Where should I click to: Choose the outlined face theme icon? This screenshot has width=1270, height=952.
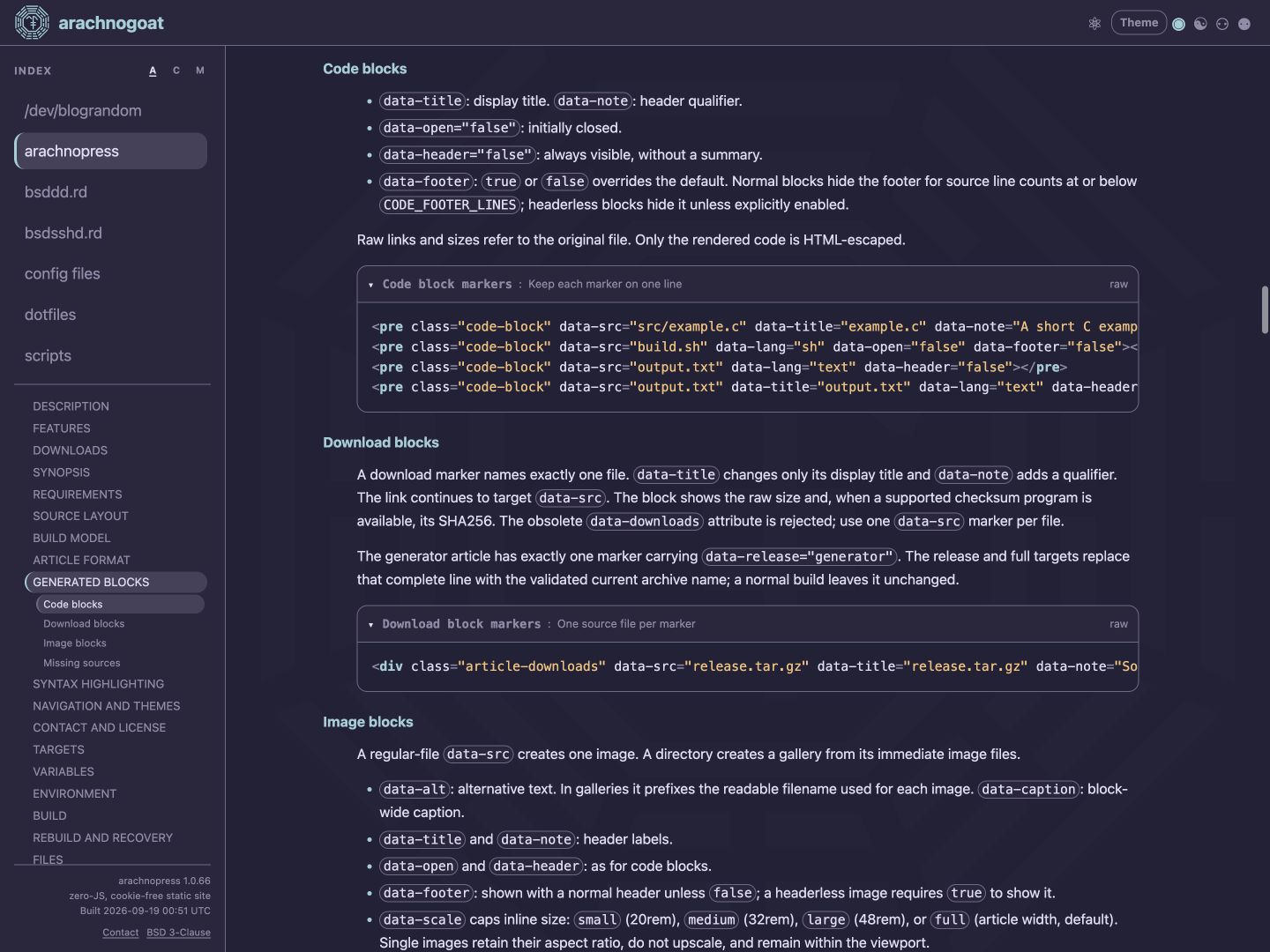1222,24
